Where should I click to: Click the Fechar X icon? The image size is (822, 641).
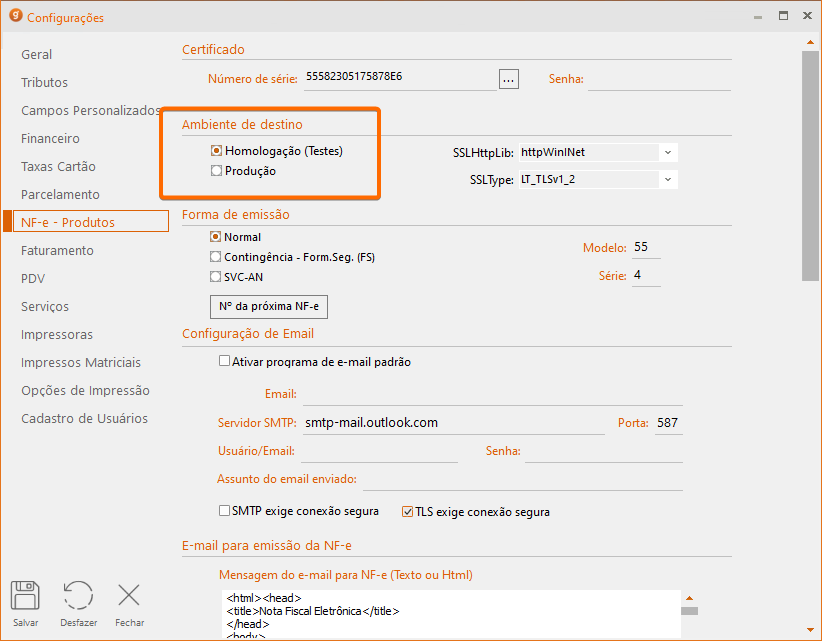129,596
